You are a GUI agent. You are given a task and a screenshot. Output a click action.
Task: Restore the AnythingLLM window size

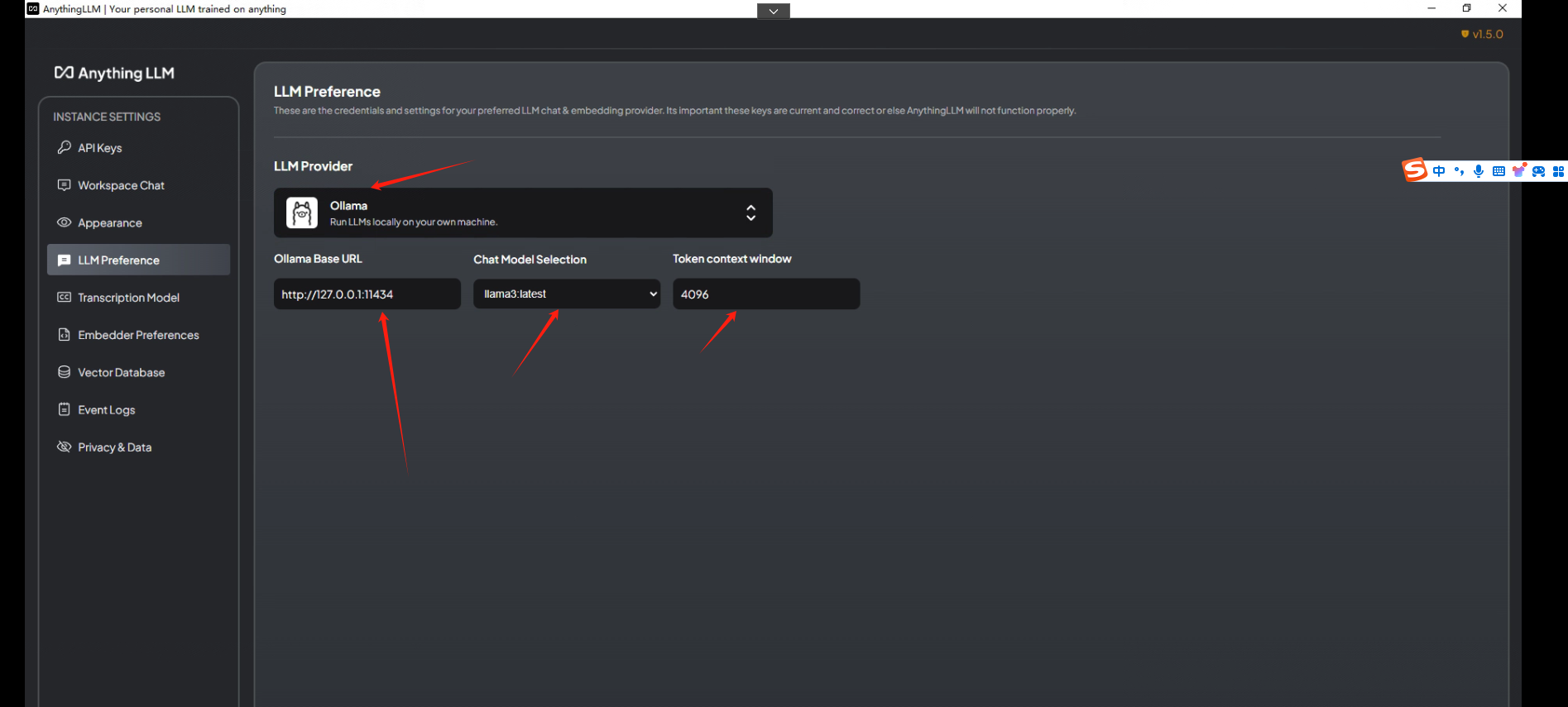click(1466, 8)
